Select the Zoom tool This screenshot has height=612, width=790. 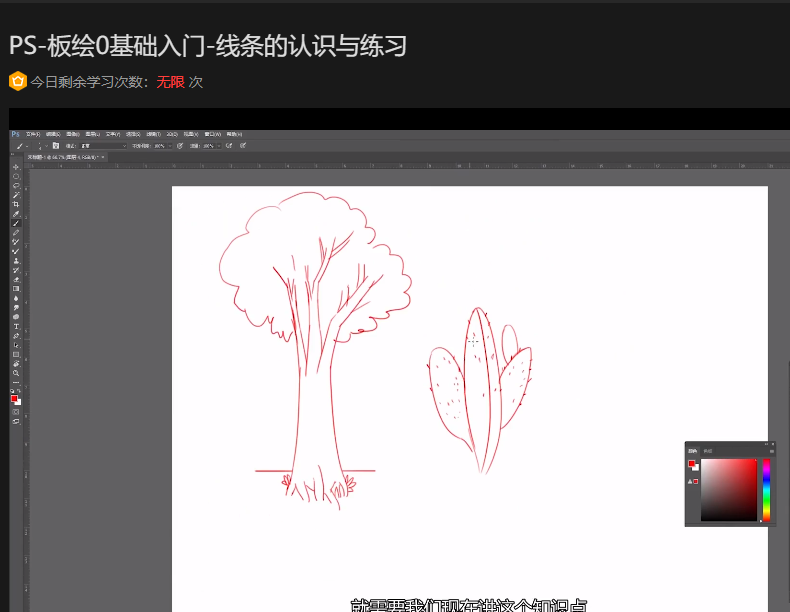(x=16, y=373)
